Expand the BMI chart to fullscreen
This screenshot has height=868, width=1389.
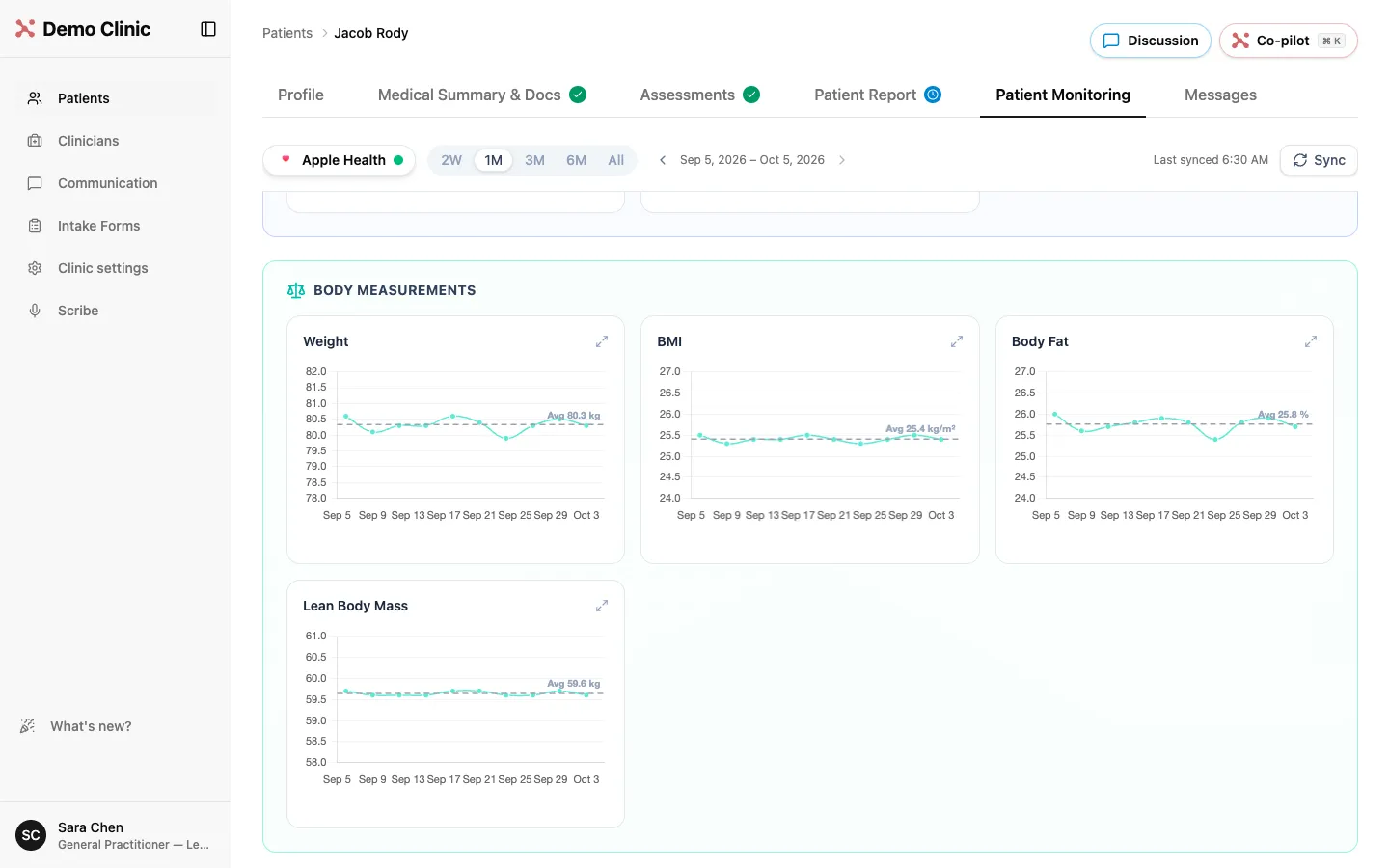point(957,341)
